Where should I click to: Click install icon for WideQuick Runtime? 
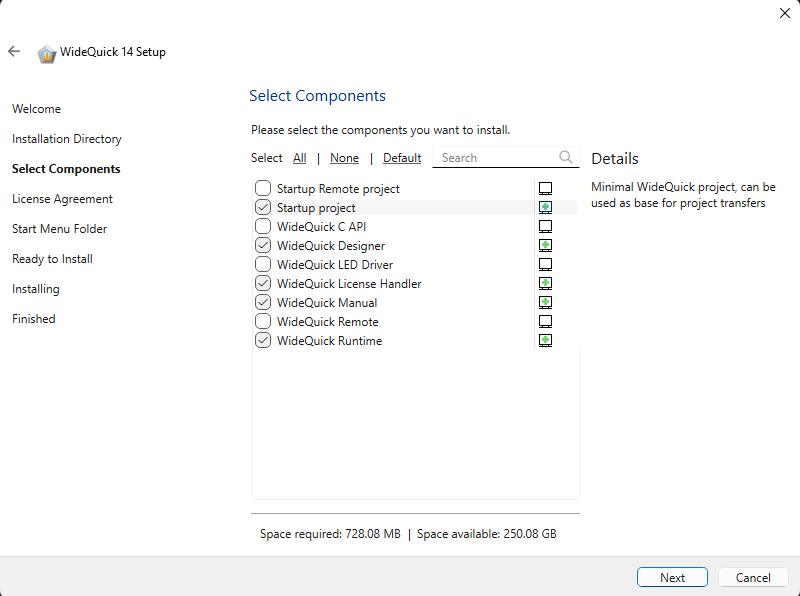click(545, 341)
